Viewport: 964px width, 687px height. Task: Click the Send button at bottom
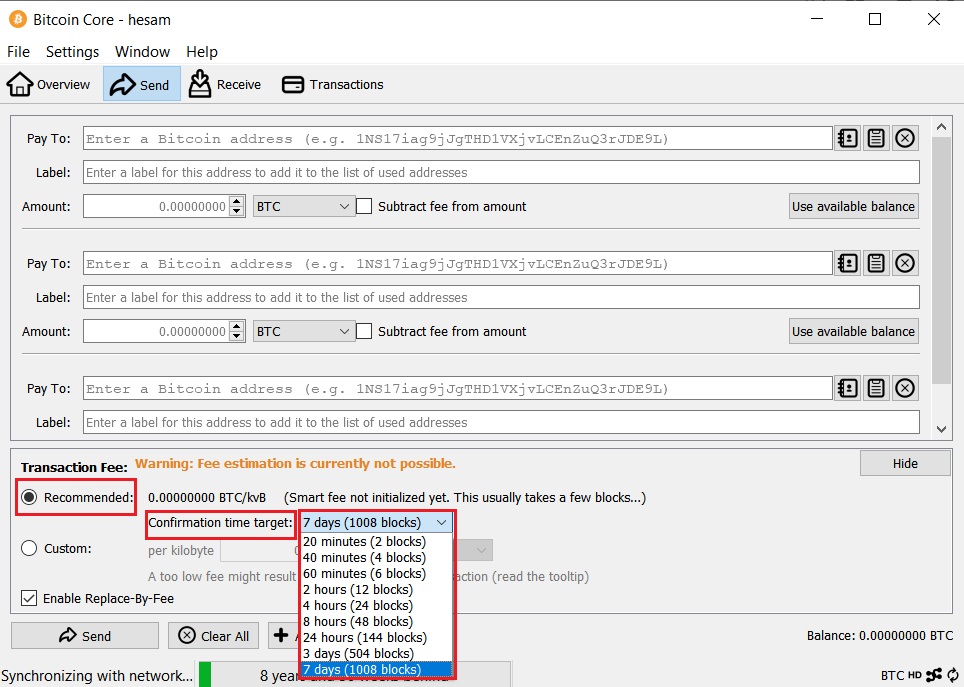85,635
